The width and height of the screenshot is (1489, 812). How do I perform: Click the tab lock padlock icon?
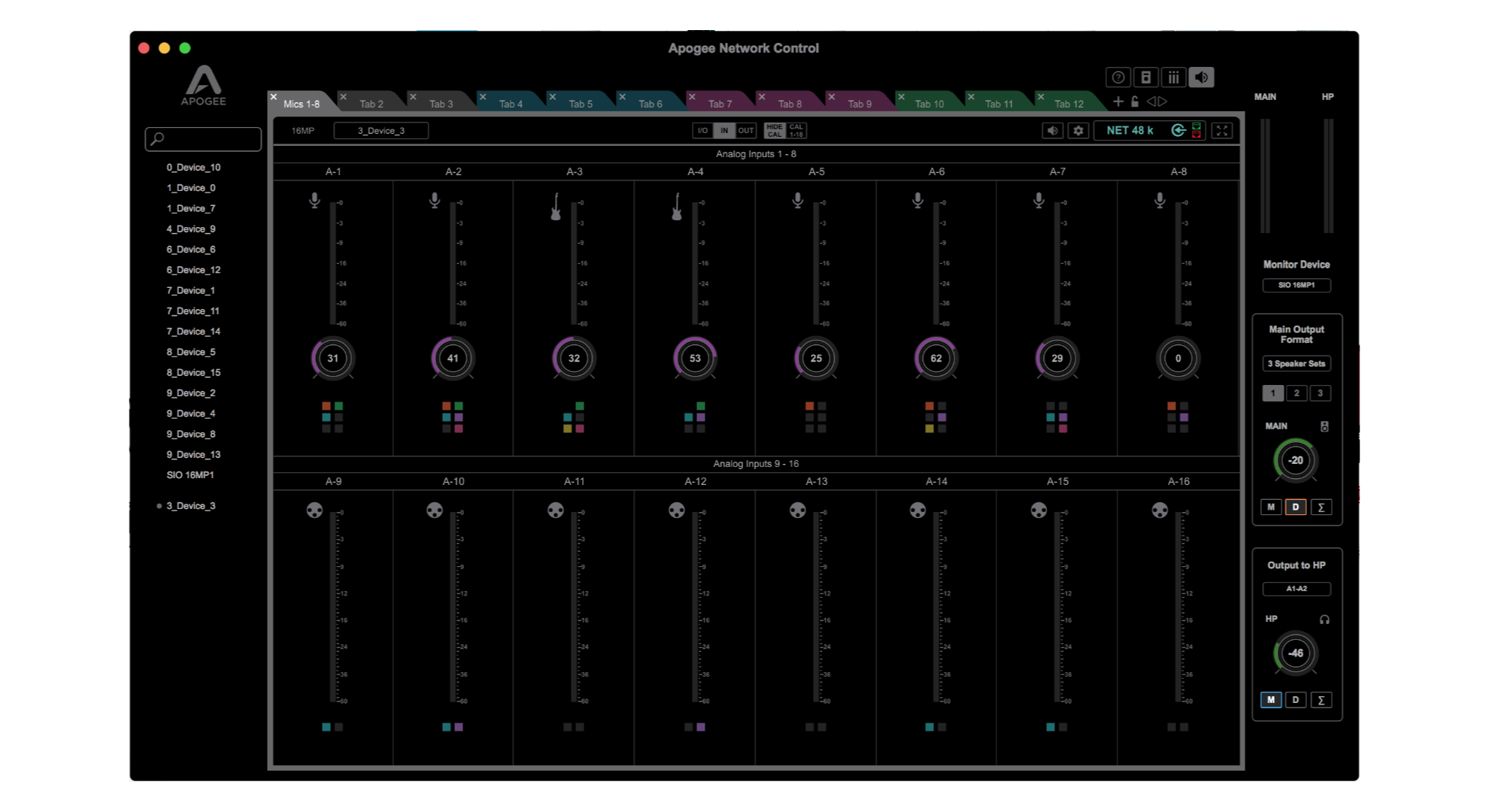pyautogui.click(x=1135, y=101)
